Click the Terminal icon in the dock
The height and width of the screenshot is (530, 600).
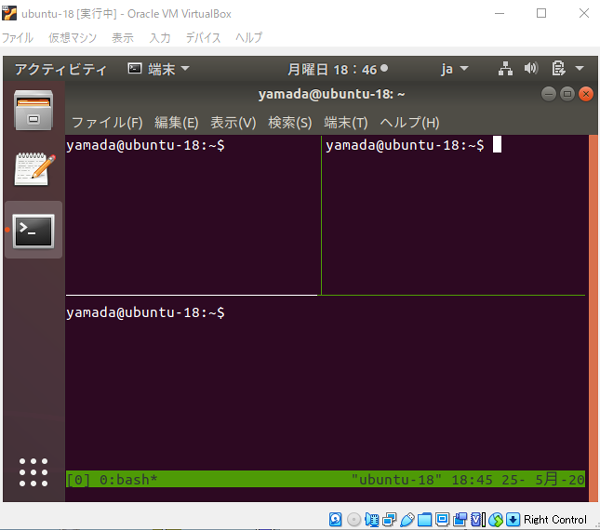point(34,231)
